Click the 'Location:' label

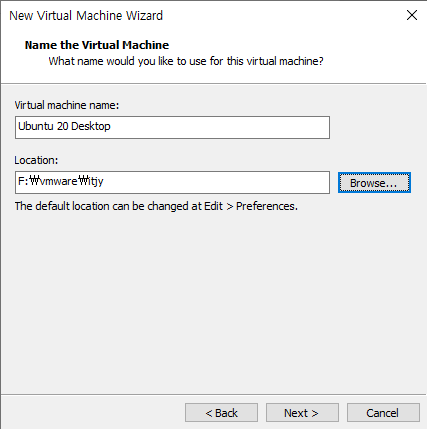pos(36,160)
